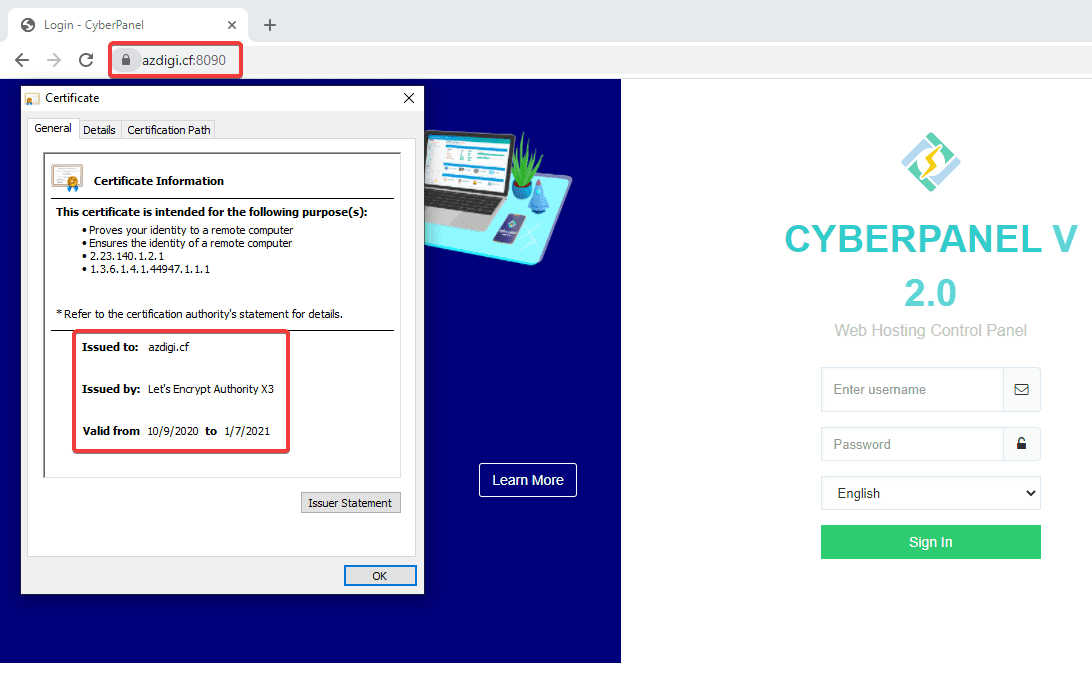Select the General tab
This screenshot has height=694, width=1092.
[53, 128]
